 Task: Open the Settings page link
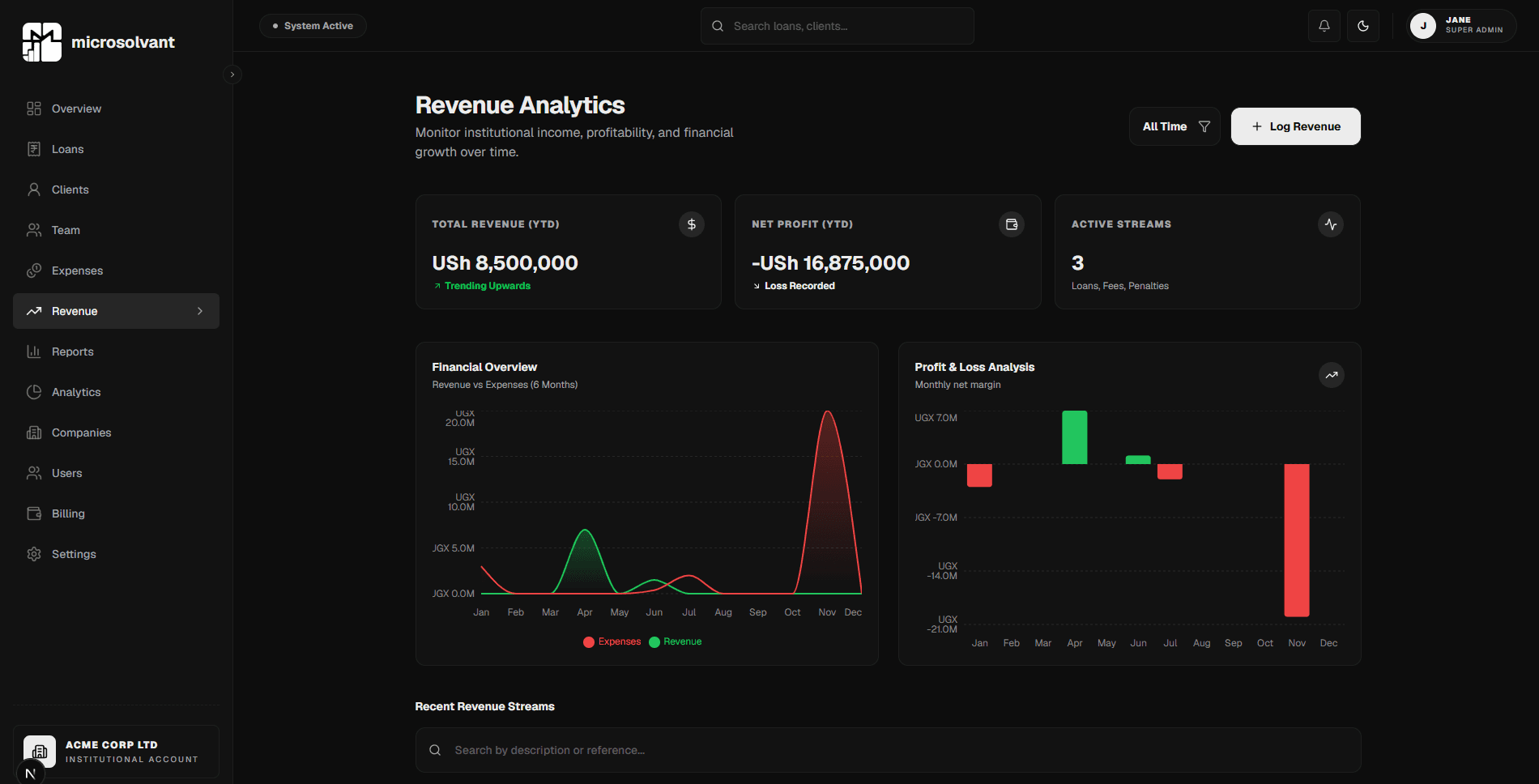(116, 554)
